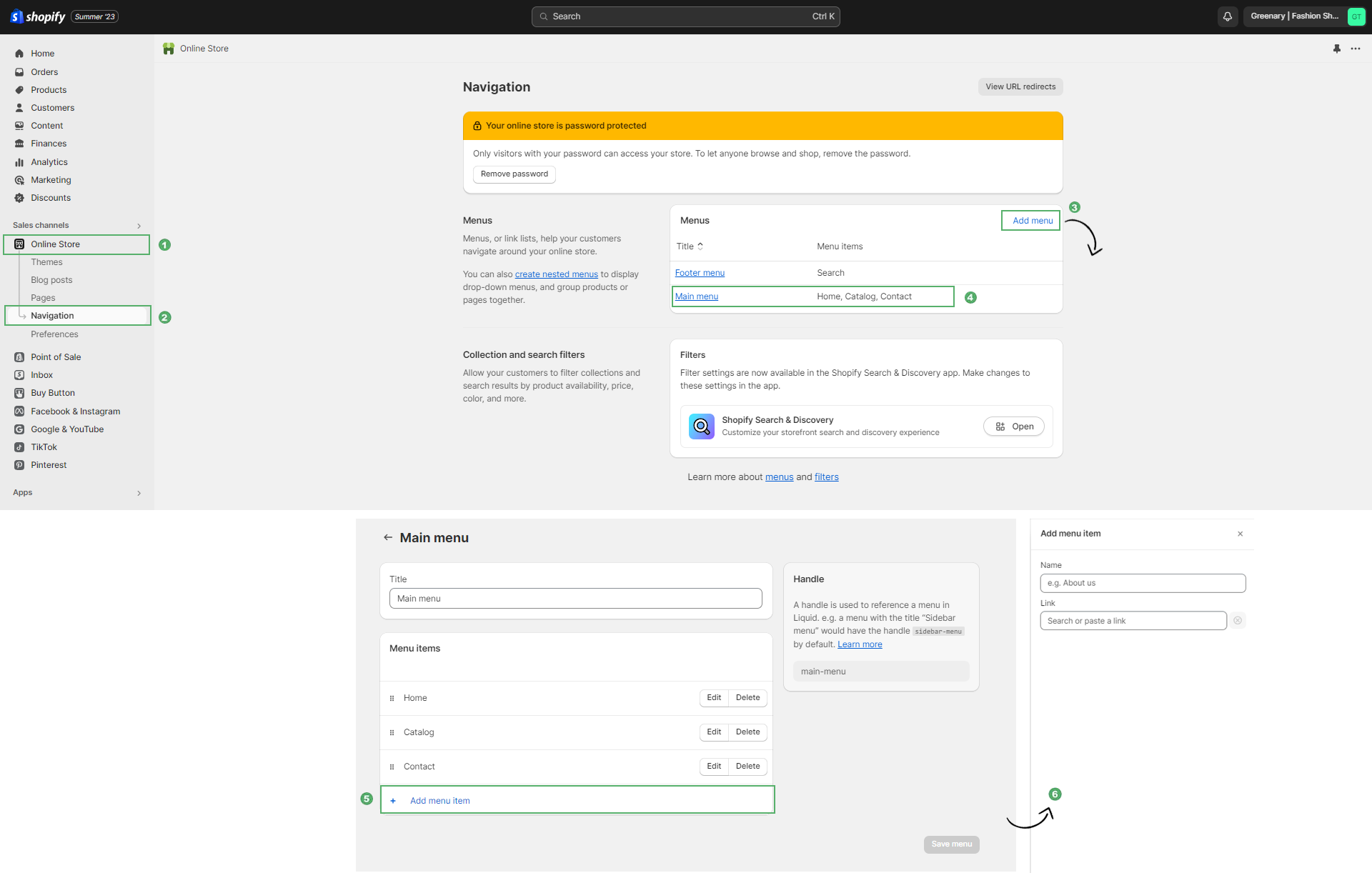Pin the page with pushpin icon
The width and height of the screenshot is (1372, 883).
coord(1336,49)
